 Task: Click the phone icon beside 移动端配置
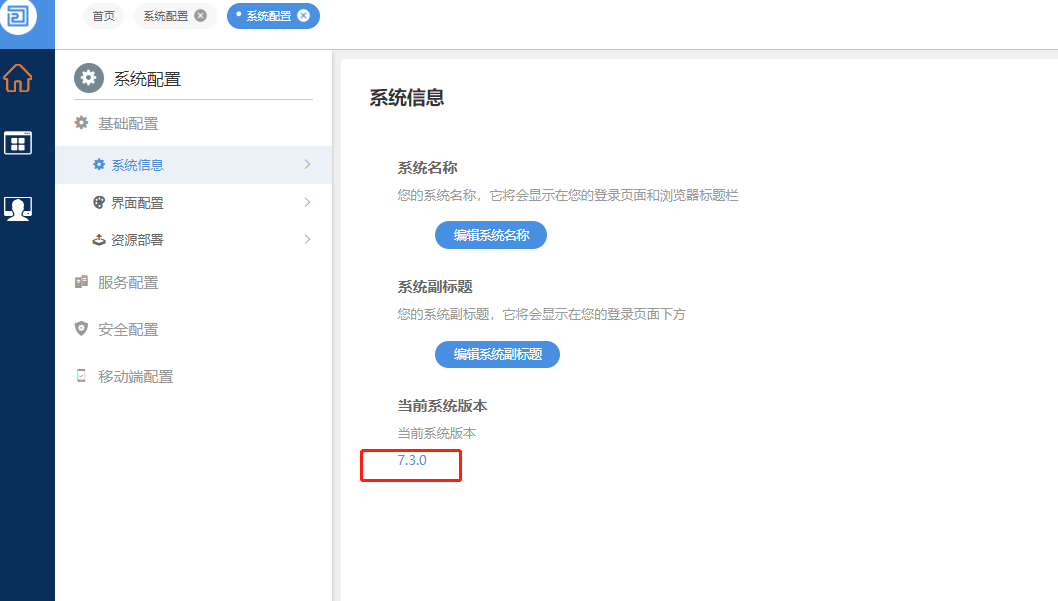(x=82, y=376)
